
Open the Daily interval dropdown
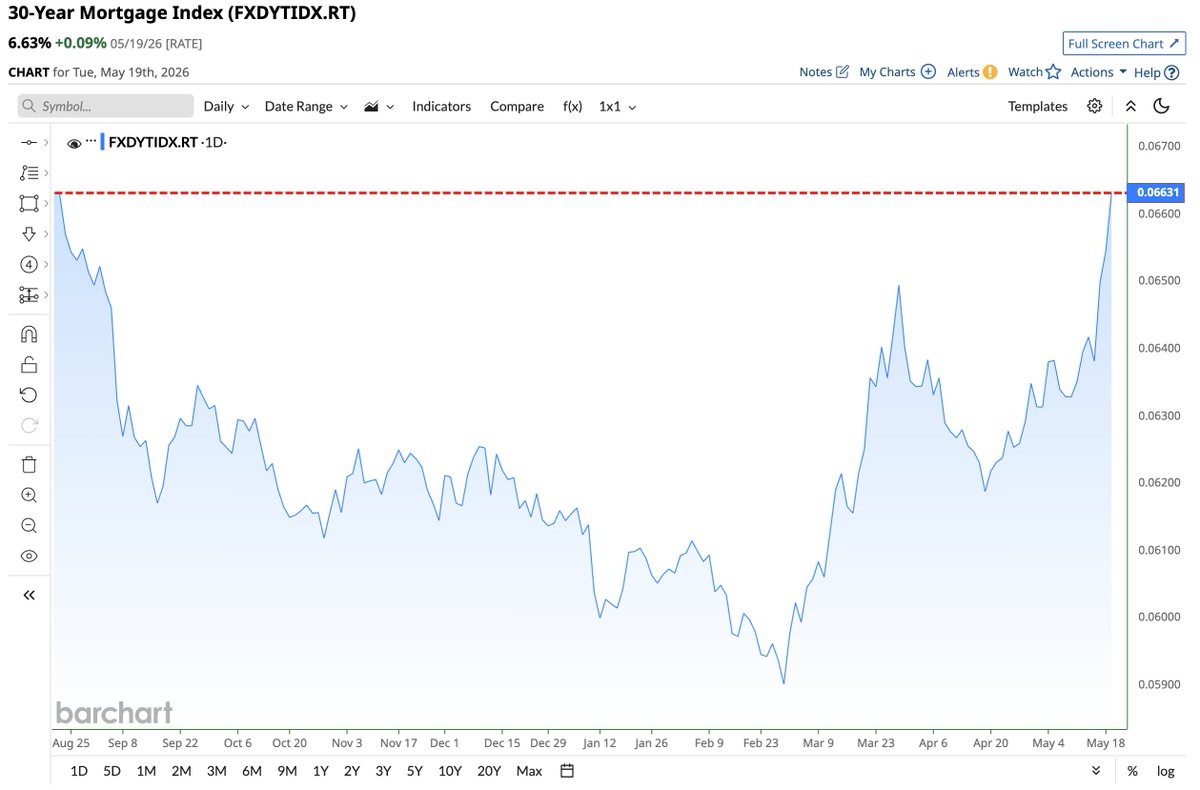tap(226, 106)
